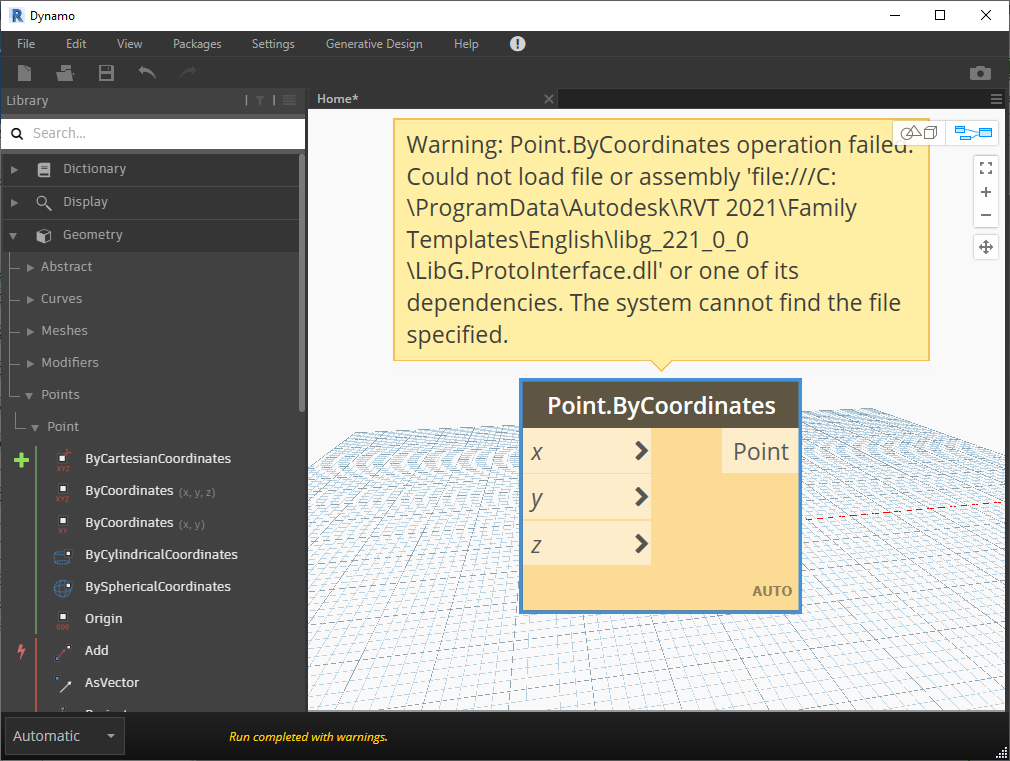The image size is (1010, 761).
Task: Filter the Library results
Action: (258, 100)
